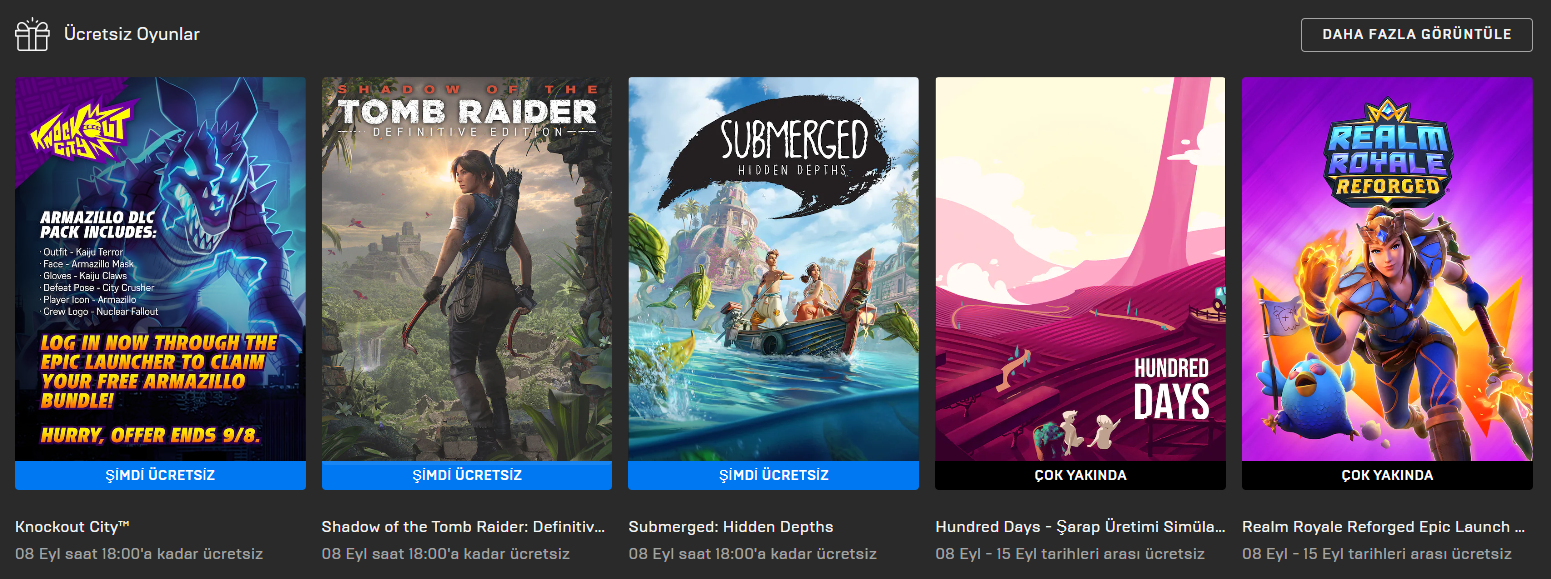Viewport: 1551px width, 579px height.
Task: Open Shadow of the Tomb Raider: Definitive title
Action: coord(464,527)
